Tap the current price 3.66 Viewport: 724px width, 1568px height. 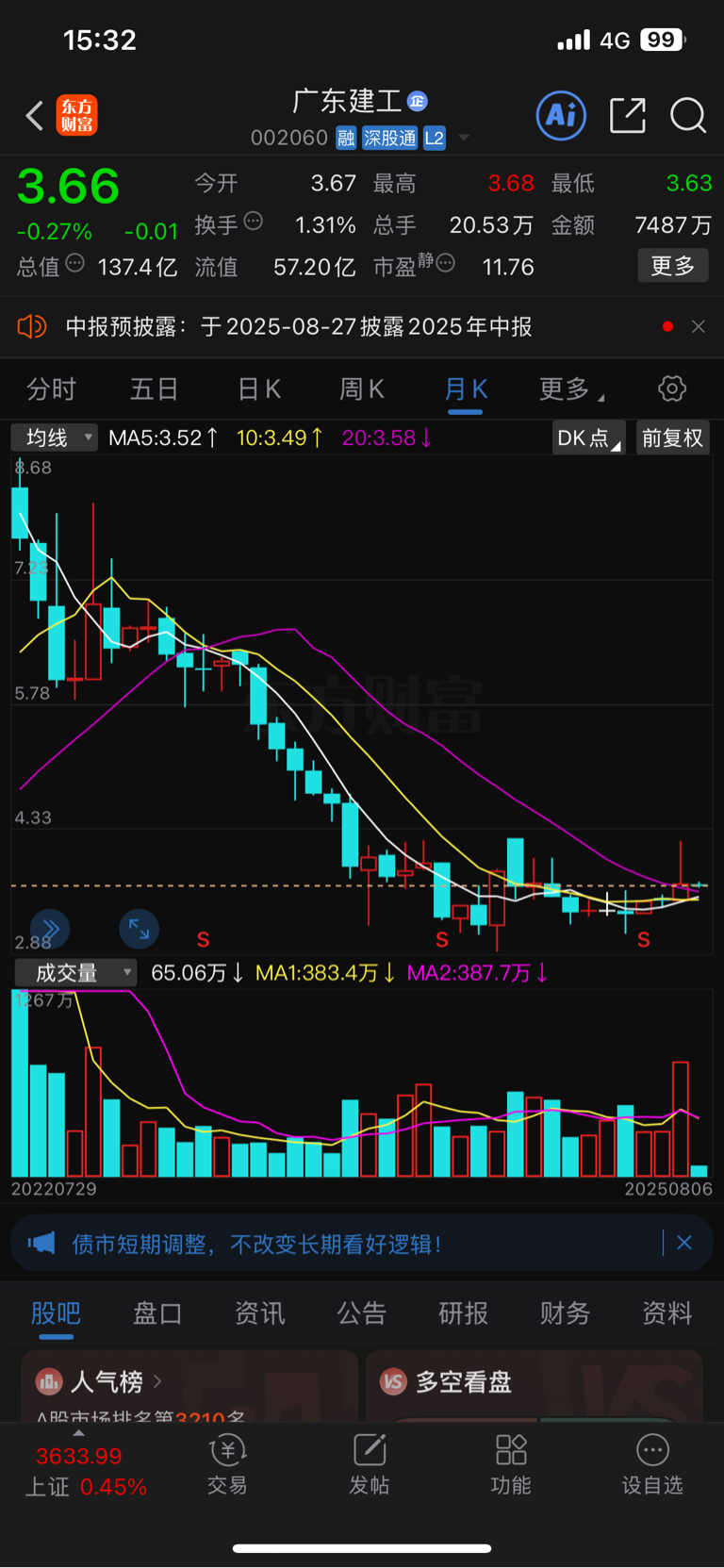[x=69, y=187]
